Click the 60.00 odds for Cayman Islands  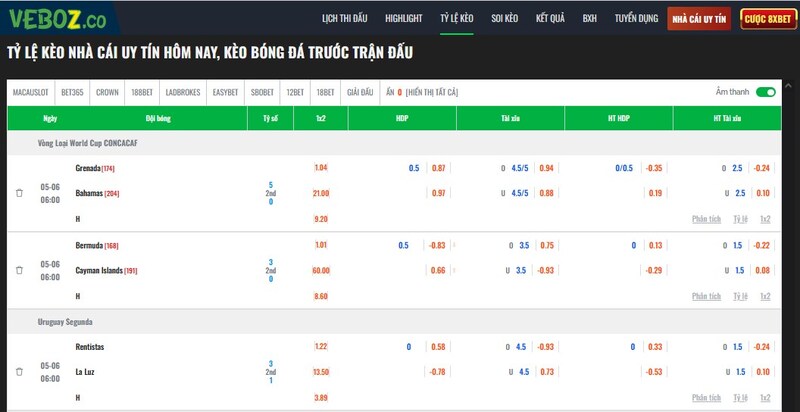(321, 270)
